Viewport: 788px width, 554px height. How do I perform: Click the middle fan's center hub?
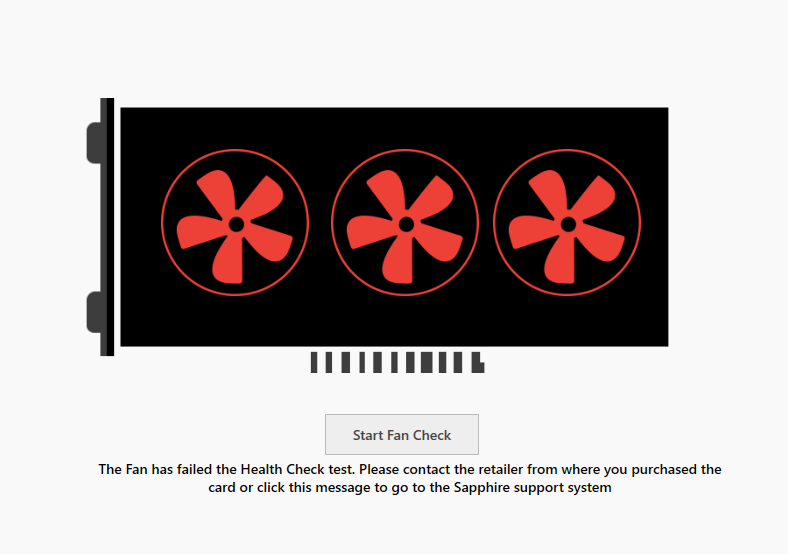click(x=406, y=224)
